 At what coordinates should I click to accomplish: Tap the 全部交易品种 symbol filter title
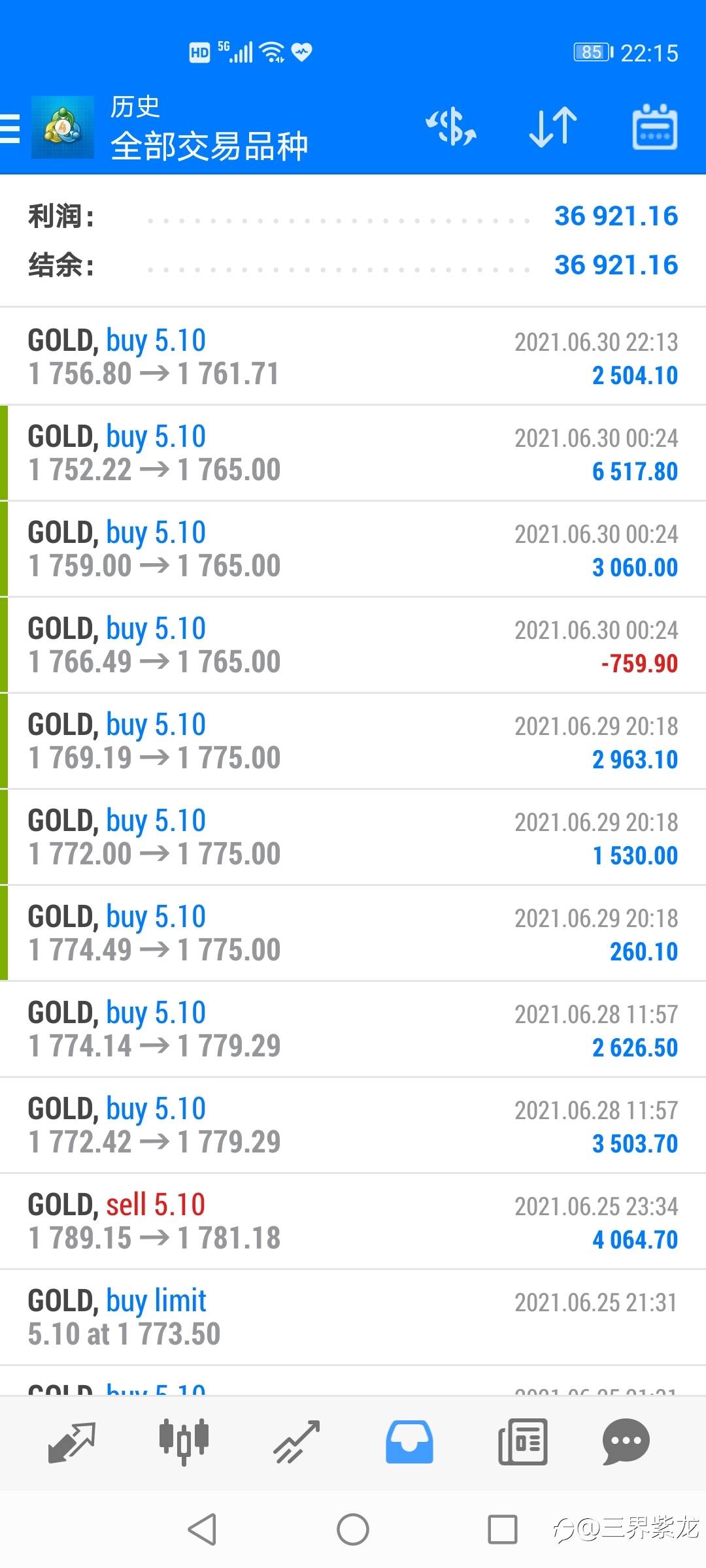click(x=209, y=146)
